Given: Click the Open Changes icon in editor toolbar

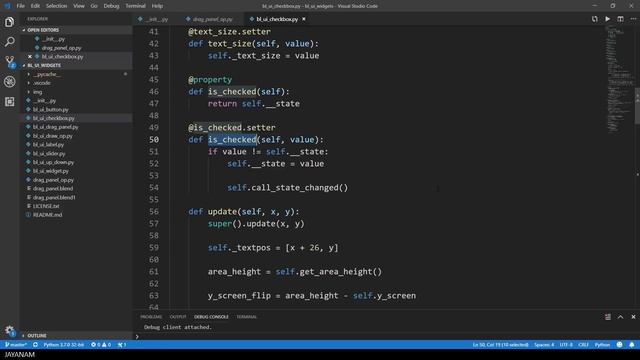Looking at the screenshot, I should (x=595, y=19).
